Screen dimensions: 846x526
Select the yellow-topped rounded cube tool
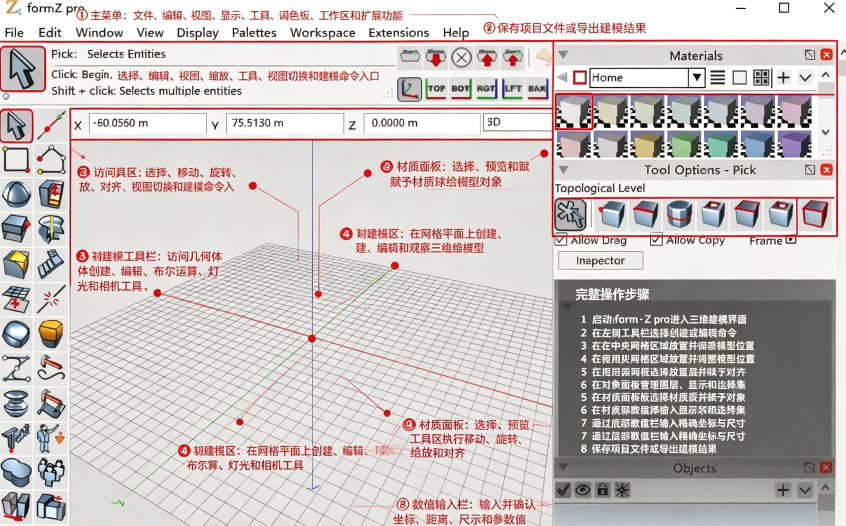(51, 333)
